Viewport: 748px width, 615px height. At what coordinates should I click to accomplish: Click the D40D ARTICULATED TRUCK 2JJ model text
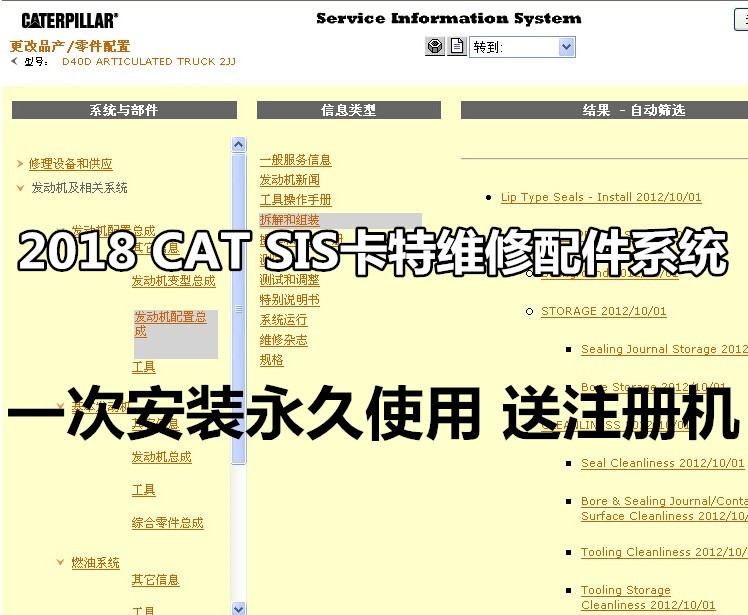pyautogui.click(x=149, y=62)
